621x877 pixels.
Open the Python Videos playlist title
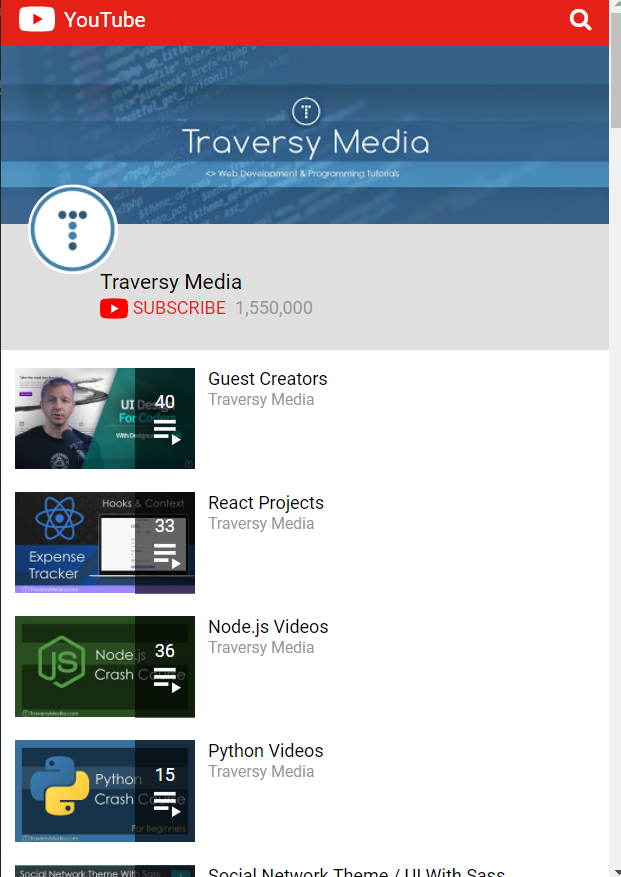click(266, 751)
